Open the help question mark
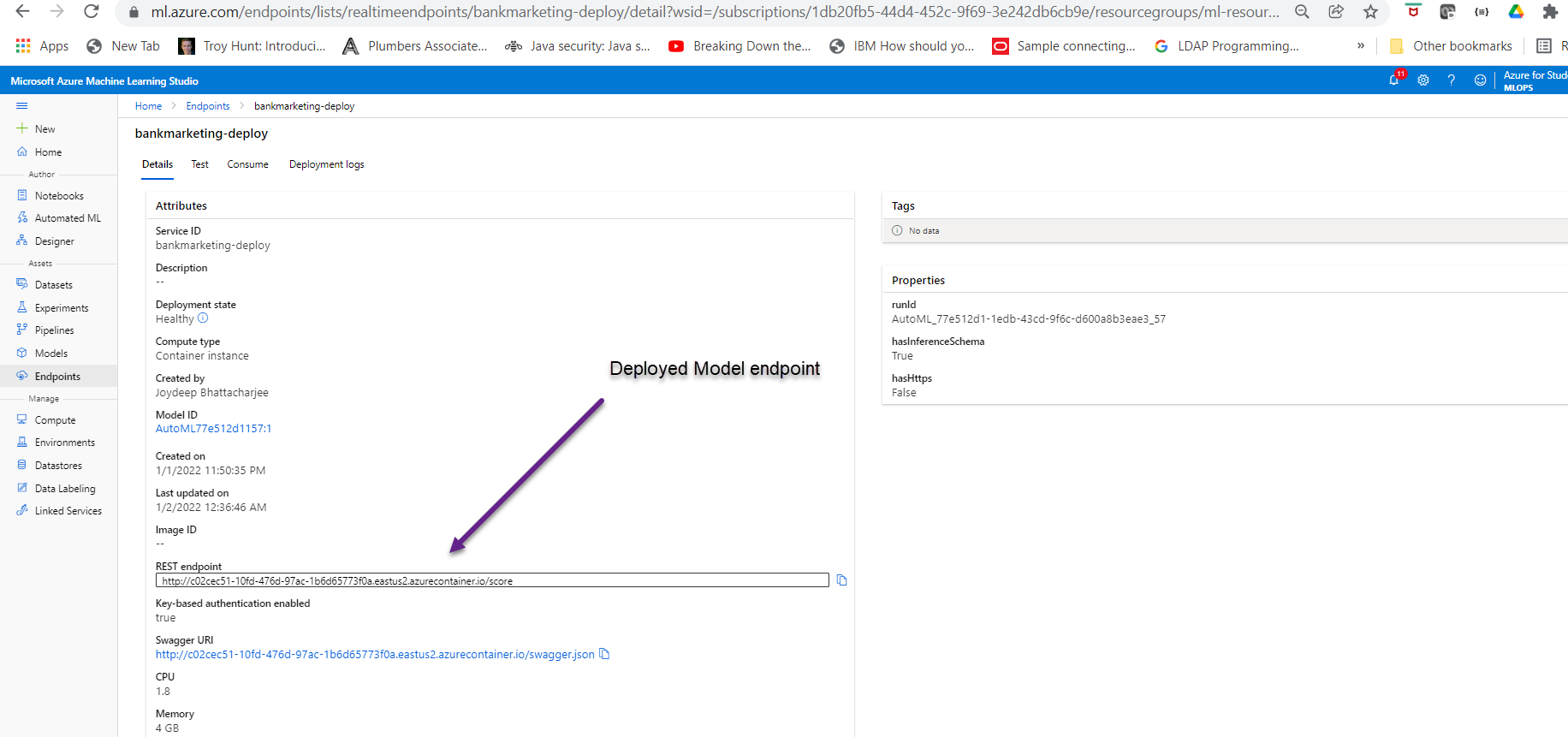Image resolution: width=1568 pixels, height=737 pixels. (1452, 80)
